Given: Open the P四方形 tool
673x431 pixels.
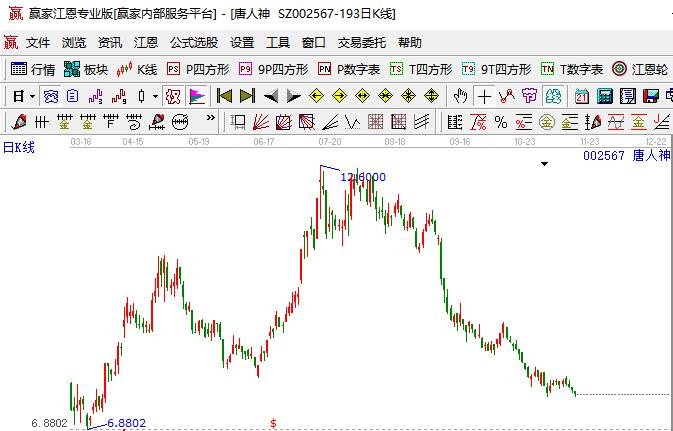Looking at the screenshot, I should 198,69.
